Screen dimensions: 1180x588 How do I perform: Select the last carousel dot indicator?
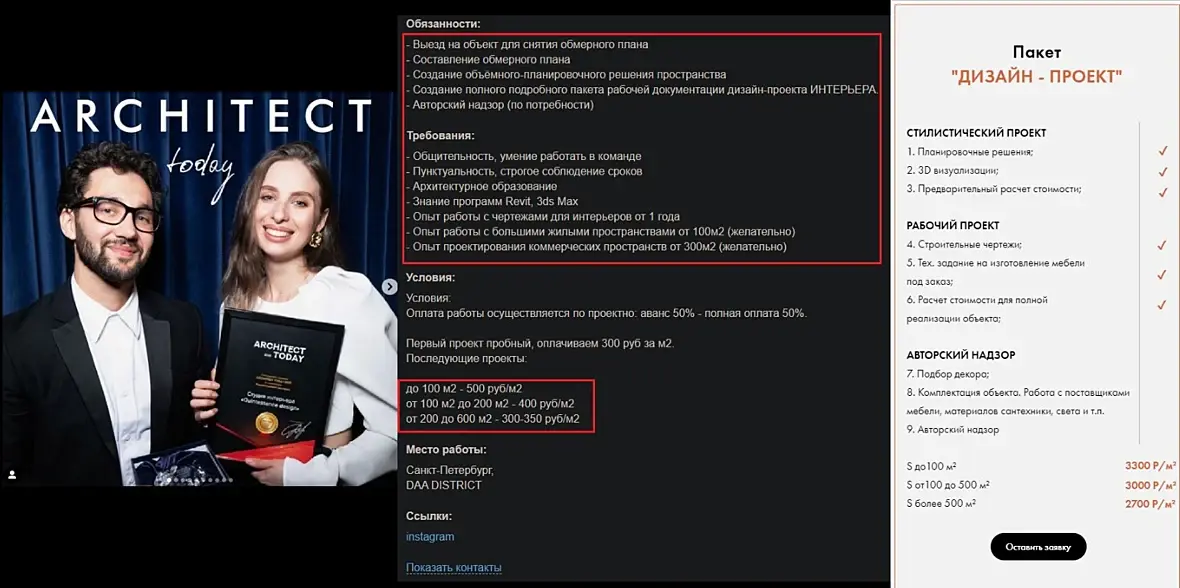coord(231,480)
